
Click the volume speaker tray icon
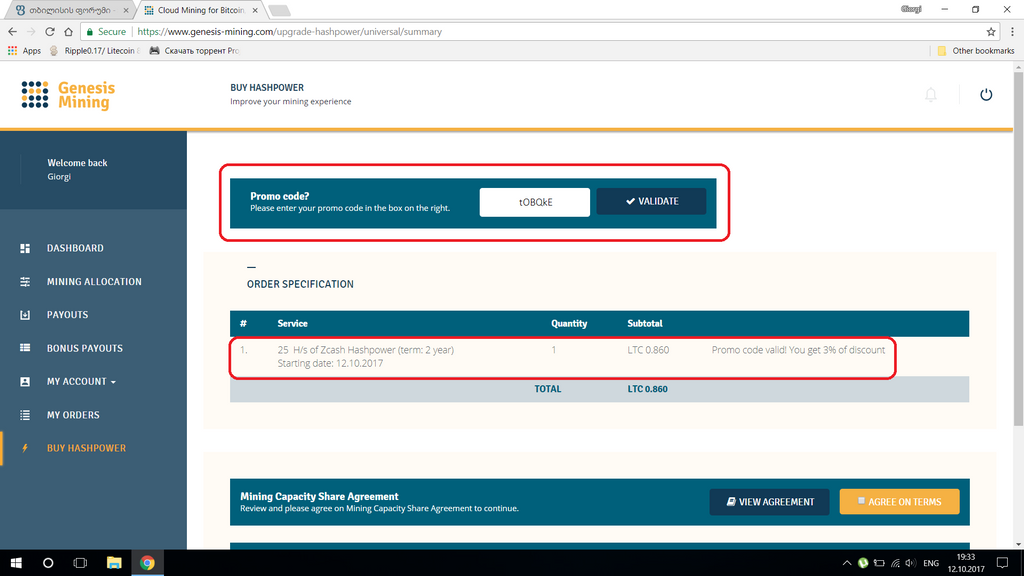point(910,563)
